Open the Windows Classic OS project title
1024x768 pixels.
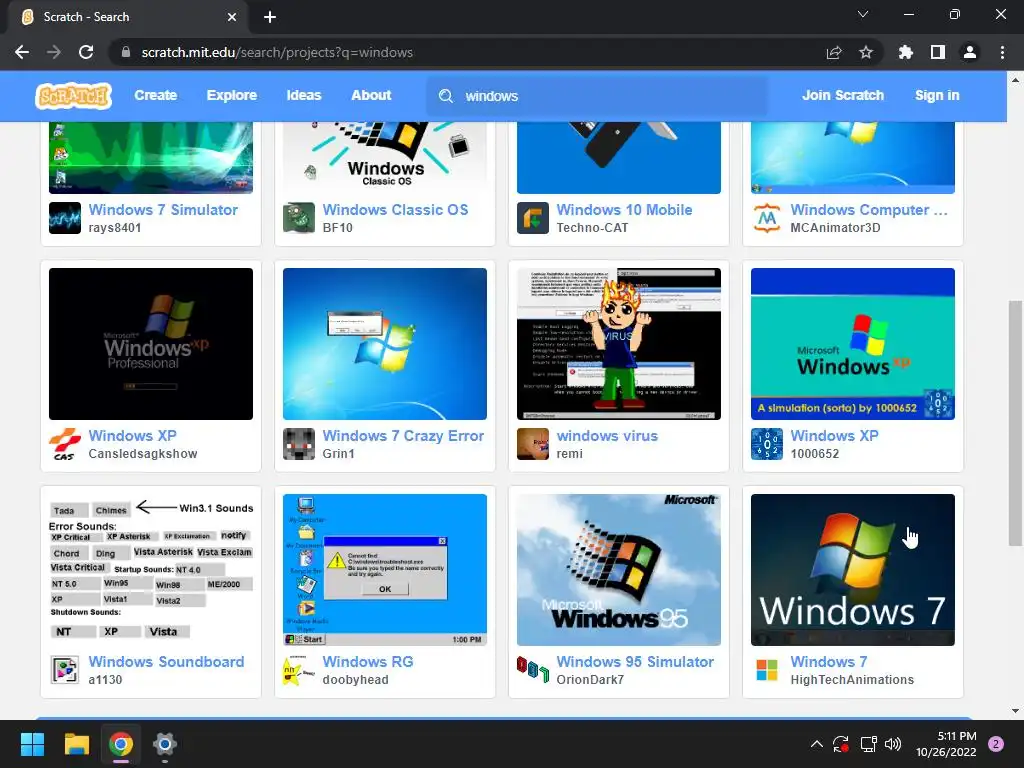coord(395,210)
